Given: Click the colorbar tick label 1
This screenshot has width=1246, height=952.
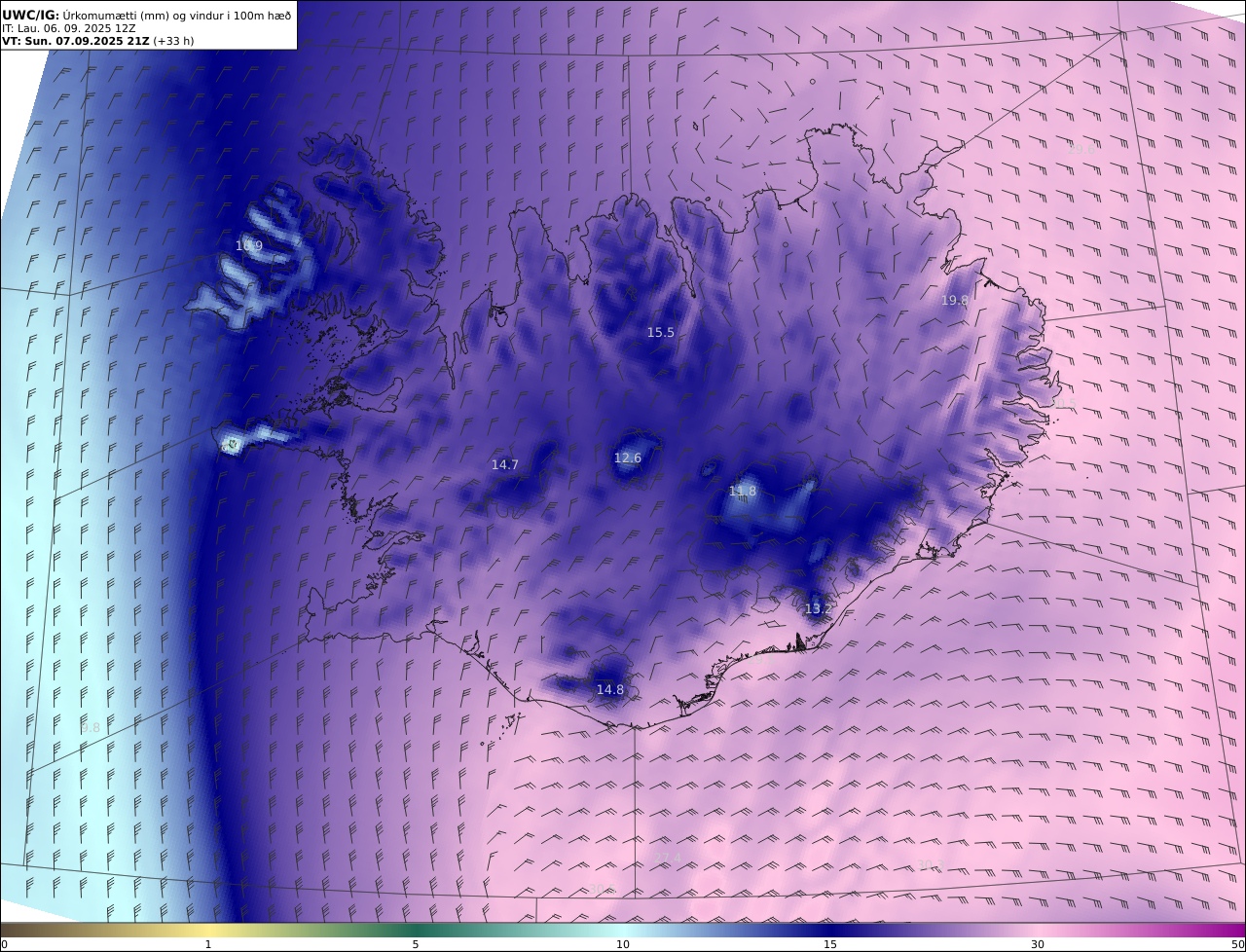Looking at the screenshot, I should 208,944.
